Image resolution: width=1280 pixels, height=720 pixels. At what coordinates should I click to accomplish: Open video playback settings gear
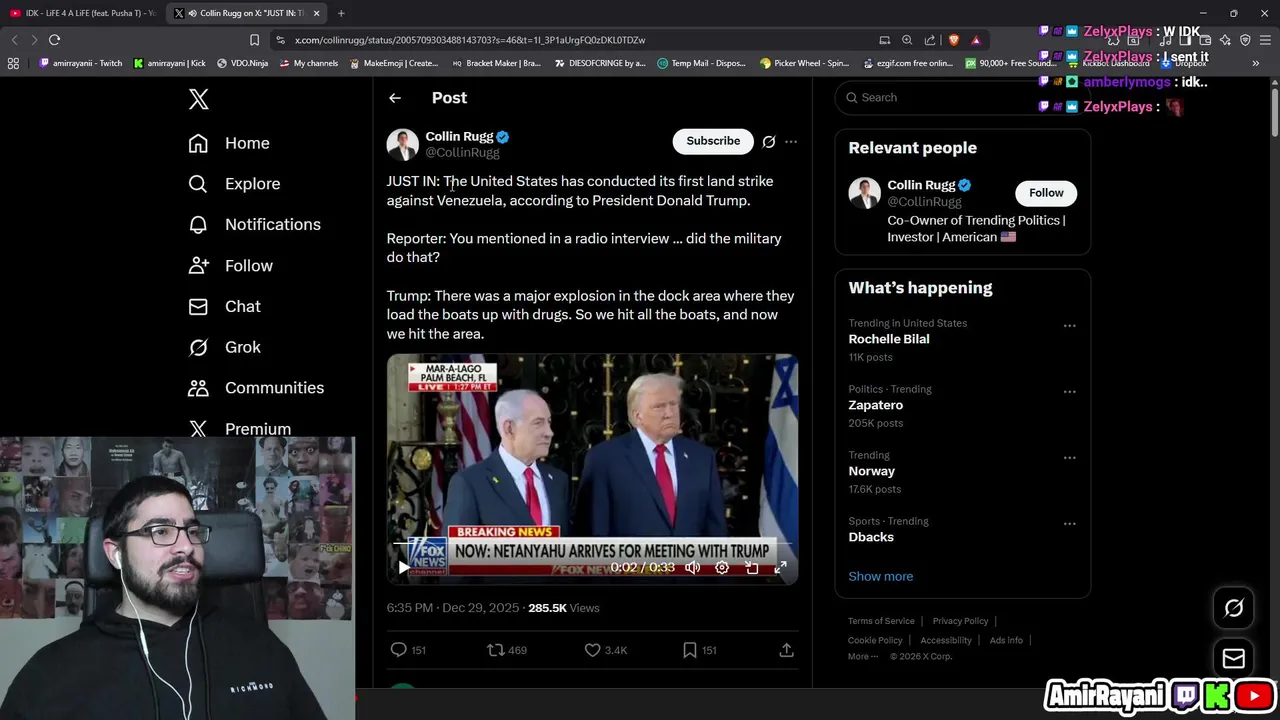pos(722,567)
